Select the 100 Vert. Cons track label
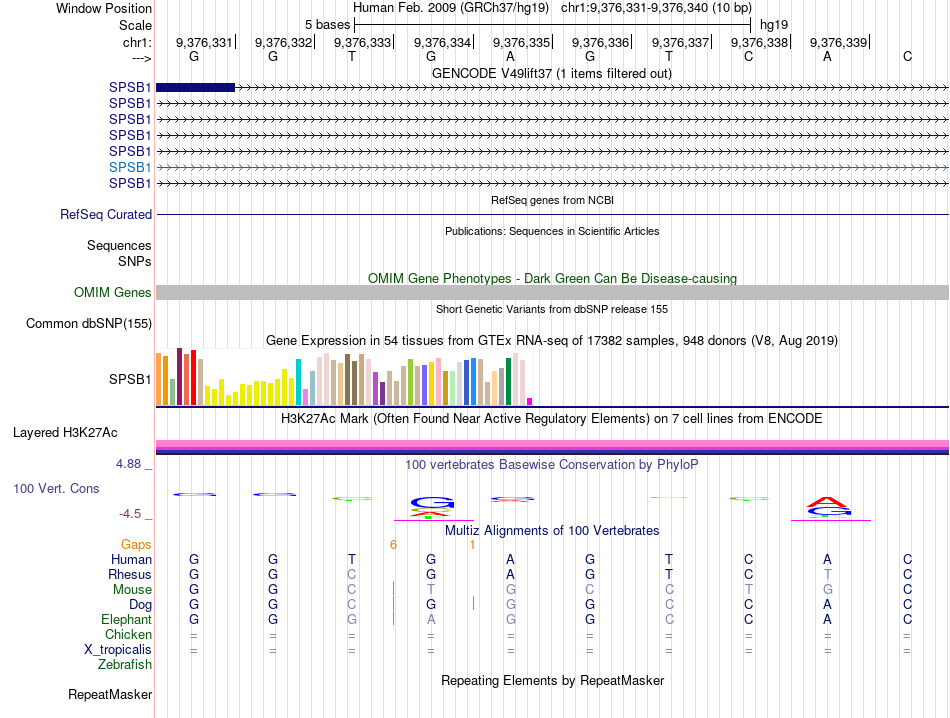Viewport: 950px width, 718px height. tap(56, 488)
